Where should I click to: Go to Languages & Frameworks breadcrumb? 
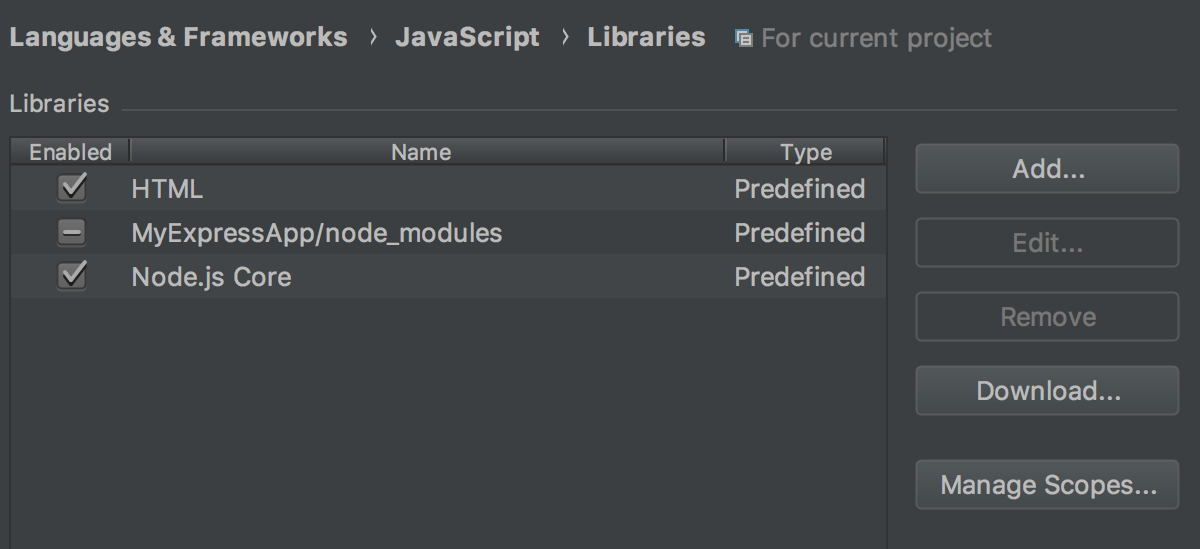(178, 38)
